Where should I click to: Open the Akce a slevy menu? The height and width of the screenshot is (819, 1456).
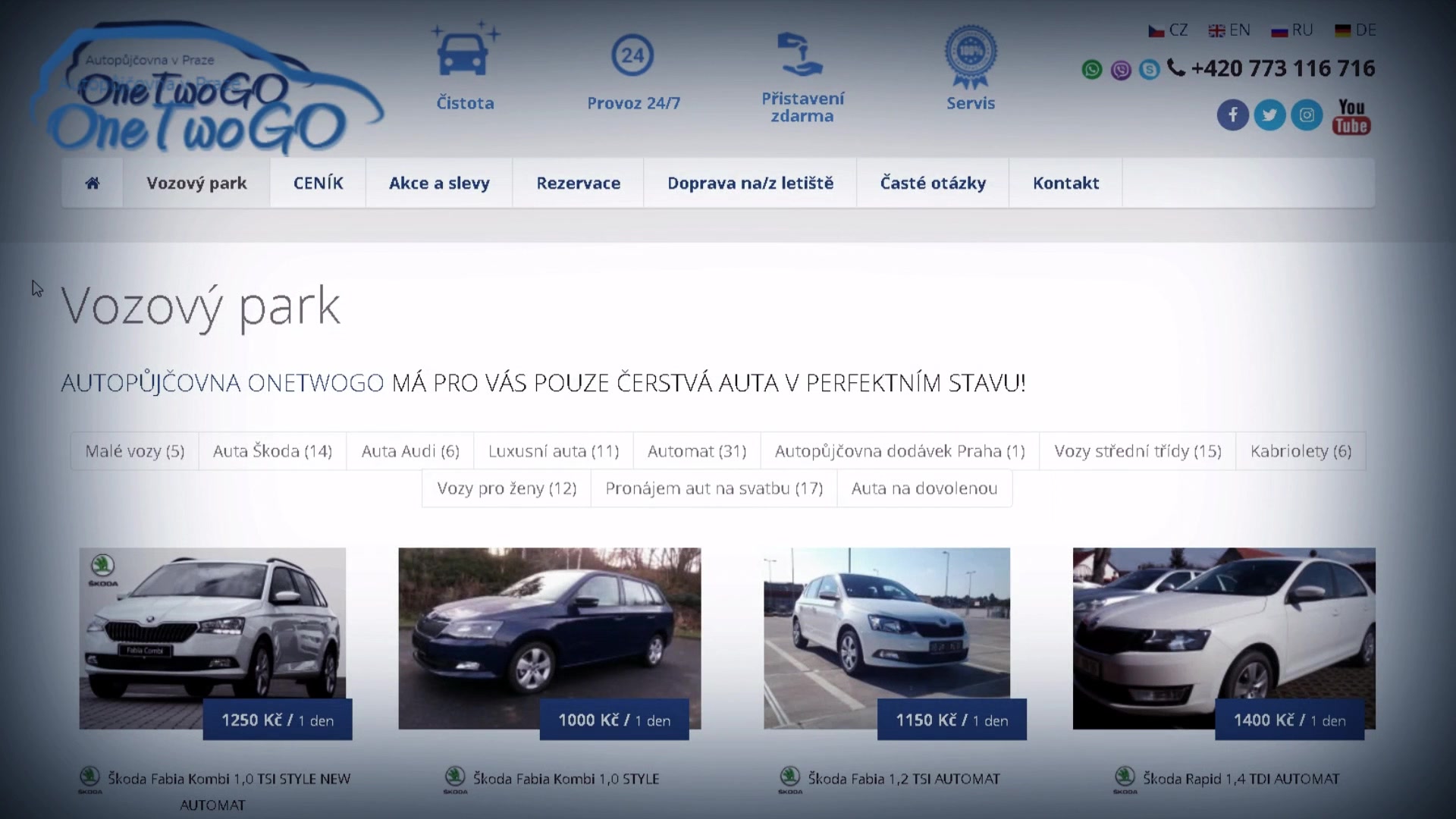pos(439,183)
